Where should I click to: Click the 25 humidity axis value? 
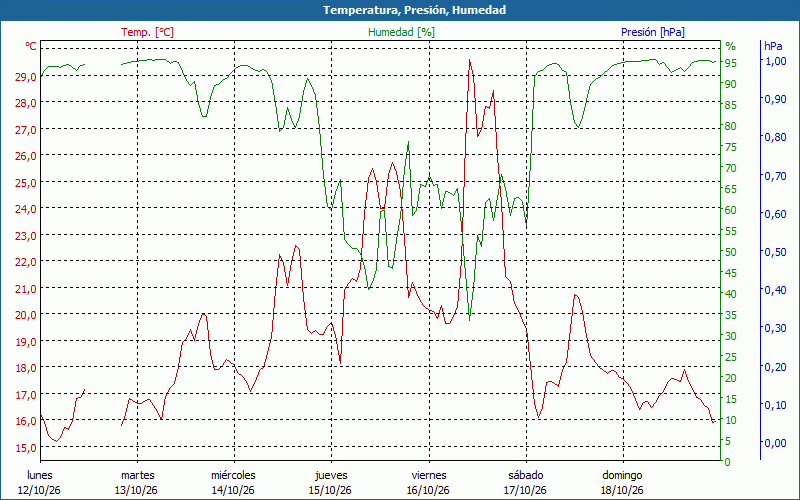[731, 357]
